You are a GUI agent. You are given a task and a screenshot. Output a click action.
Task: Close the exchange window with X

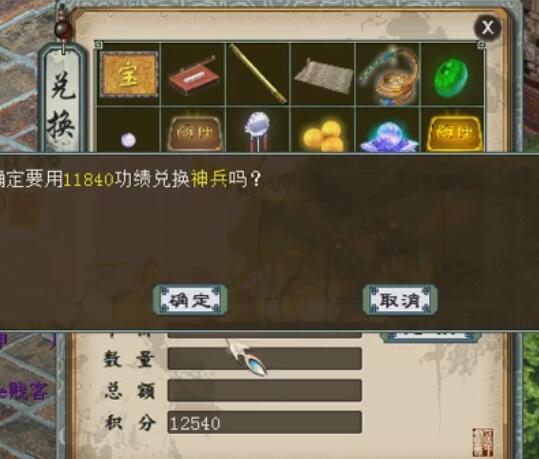pyautogui.click(x=487, y=28)
